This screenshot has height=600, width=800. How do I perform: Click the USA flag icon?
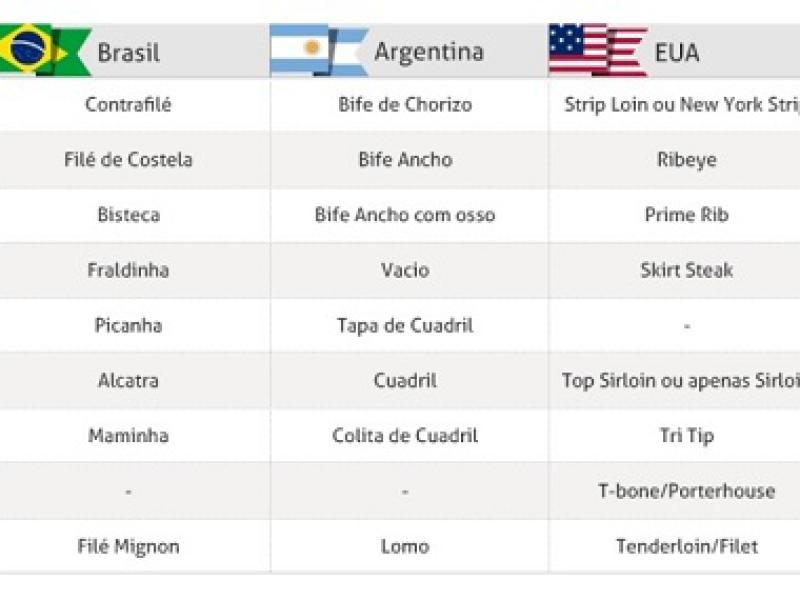(596, 50)
